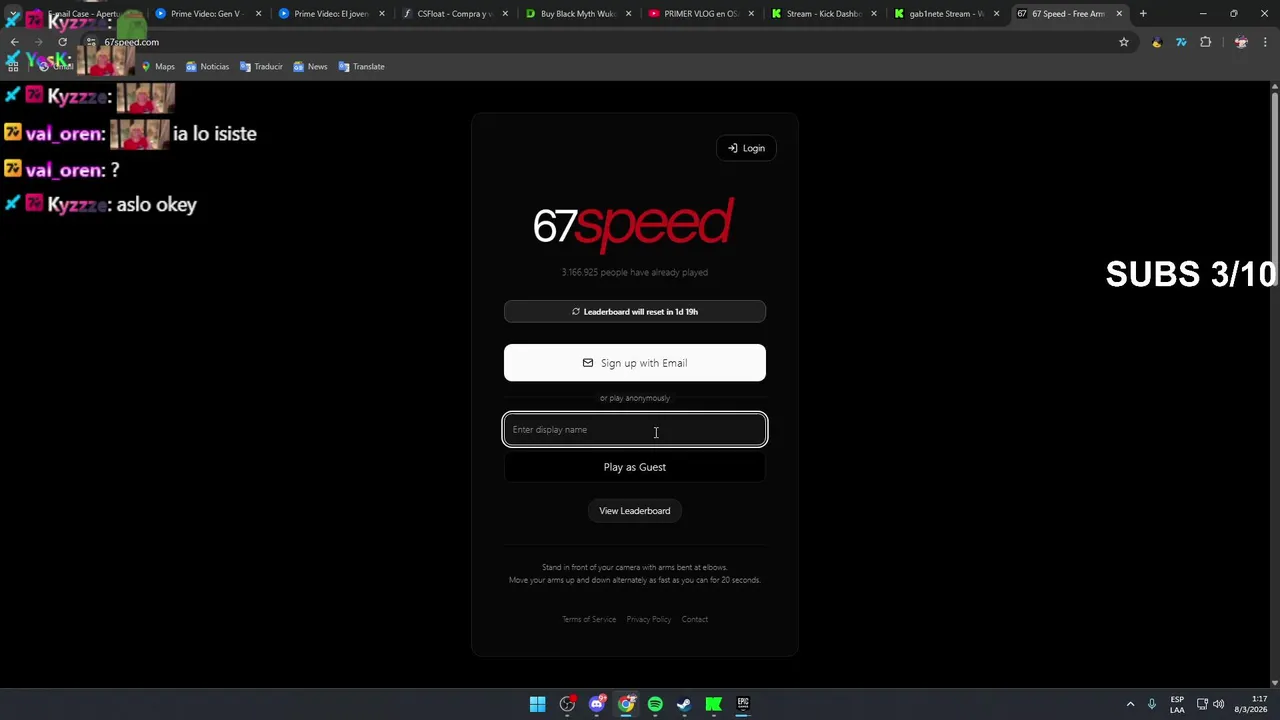Close the 67 Speed tab
The image size is (1280, 720).
click(1119, 14)
